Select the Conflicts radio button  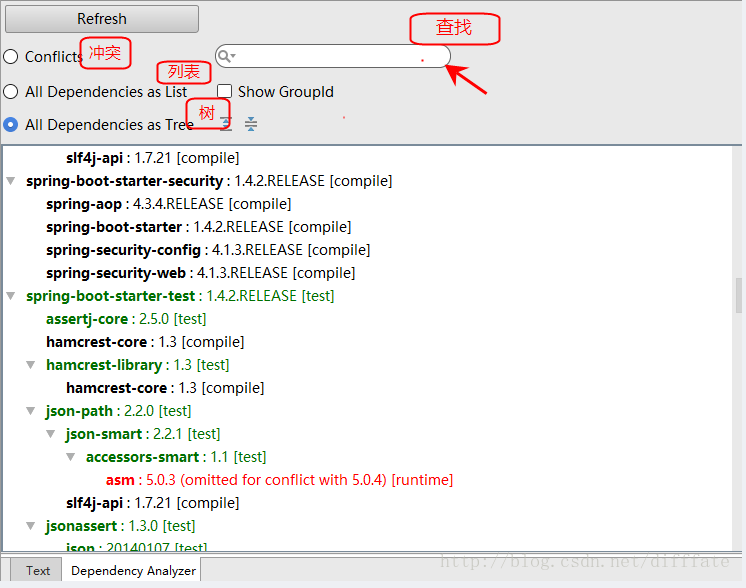[11, 57]
